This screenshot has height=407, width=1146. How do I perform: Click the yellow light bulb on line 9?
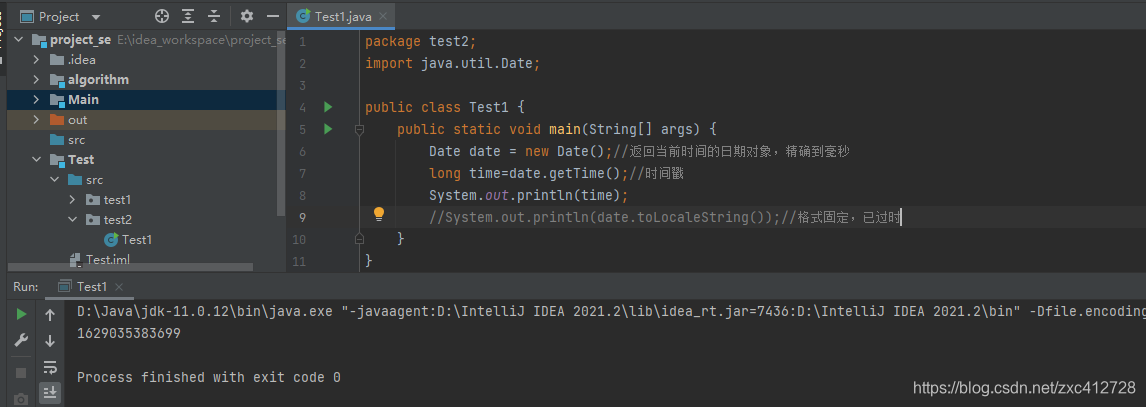379,214
